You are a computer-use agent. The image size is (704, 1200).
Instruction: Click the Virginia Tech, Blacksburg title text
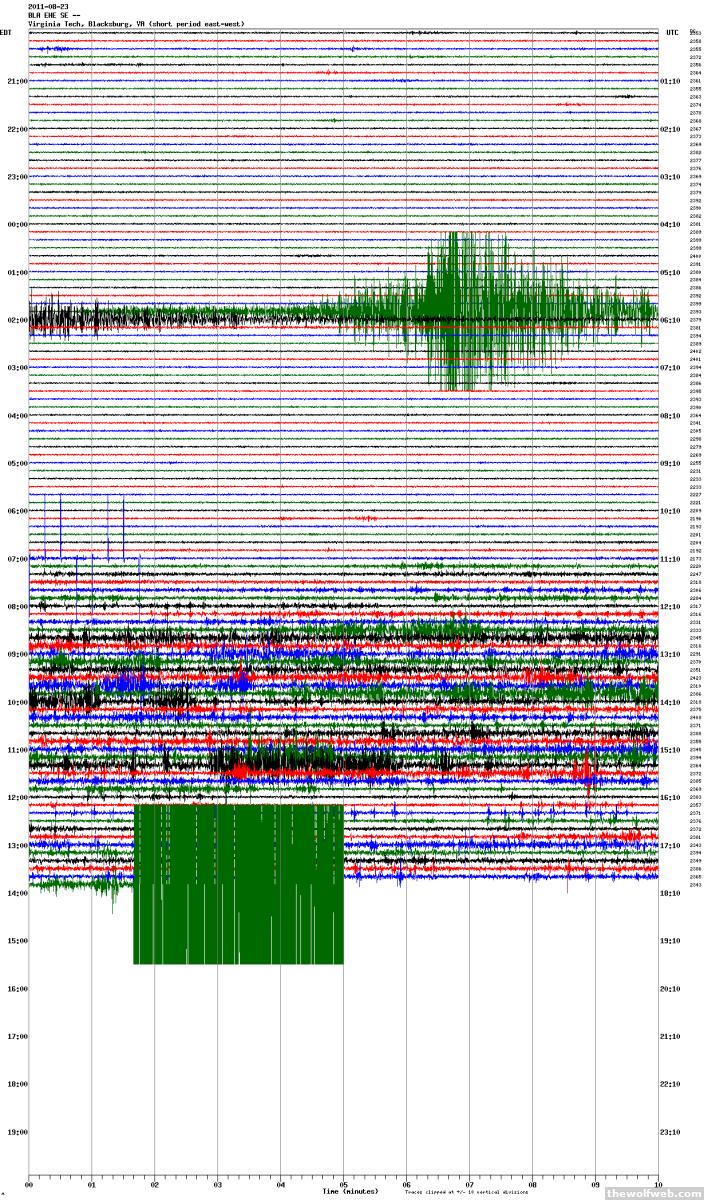135,24
